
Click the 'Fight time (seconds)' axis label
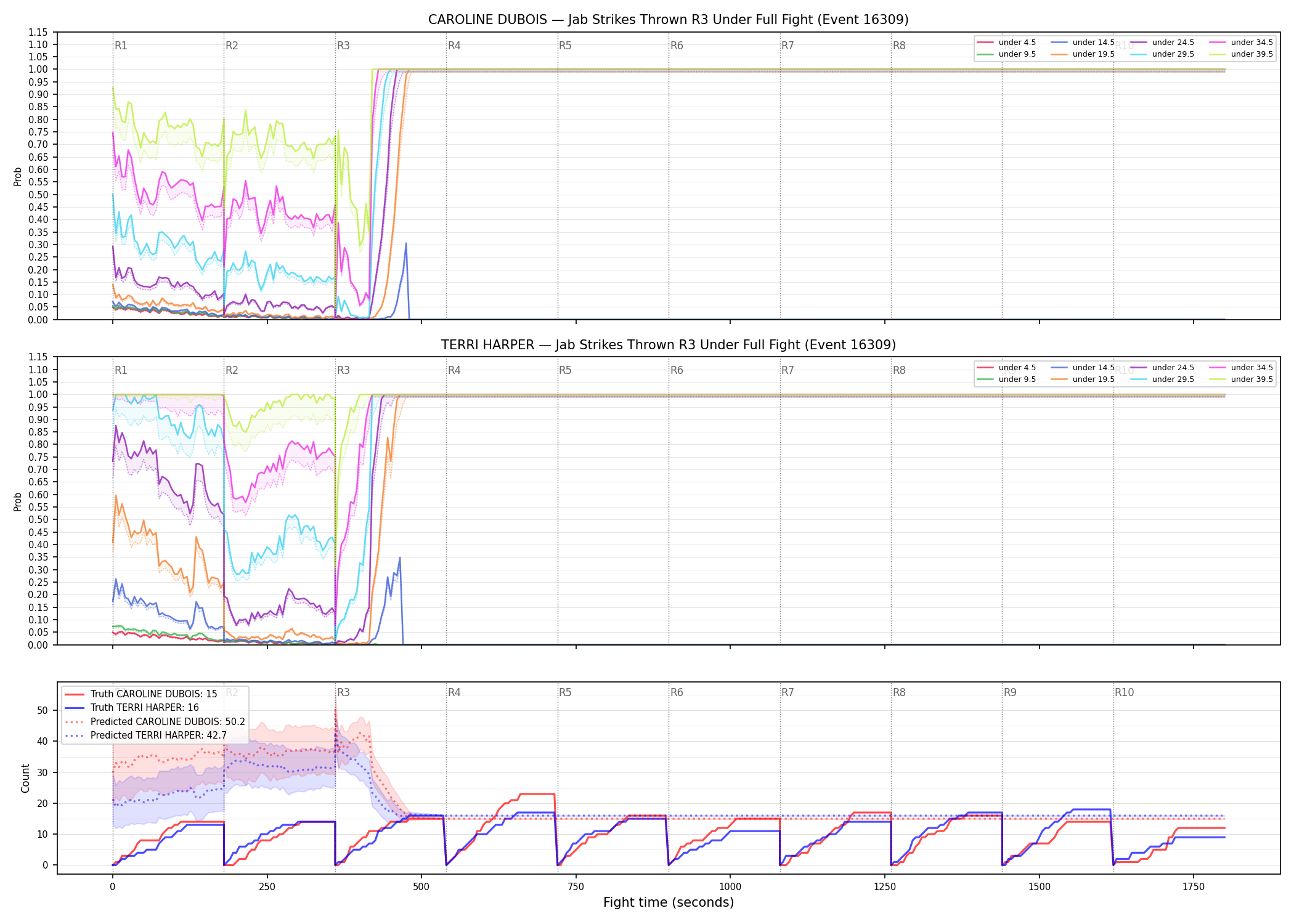(669, 902)
